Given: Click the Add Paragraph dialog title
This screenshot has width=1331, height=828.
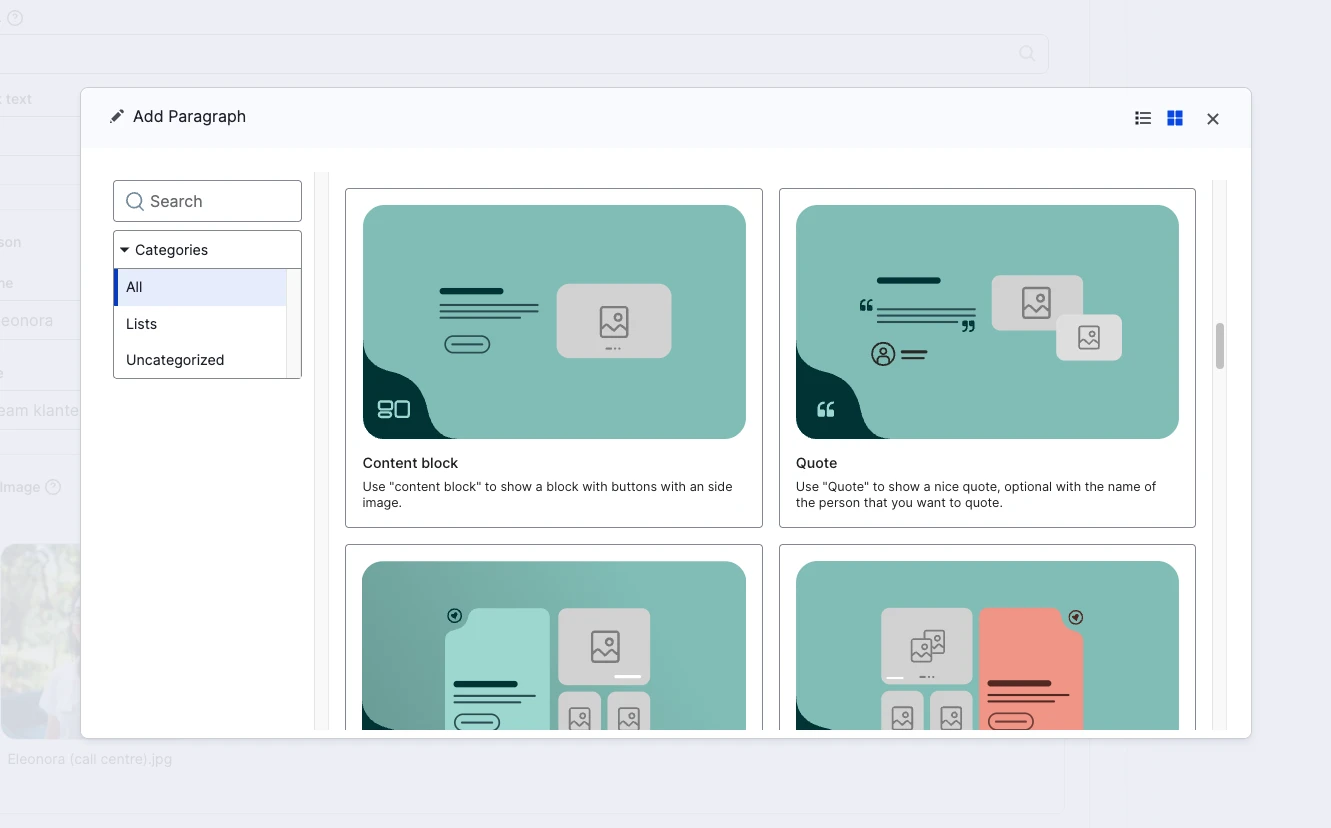Looking at the screenshot, I should 189,116.
